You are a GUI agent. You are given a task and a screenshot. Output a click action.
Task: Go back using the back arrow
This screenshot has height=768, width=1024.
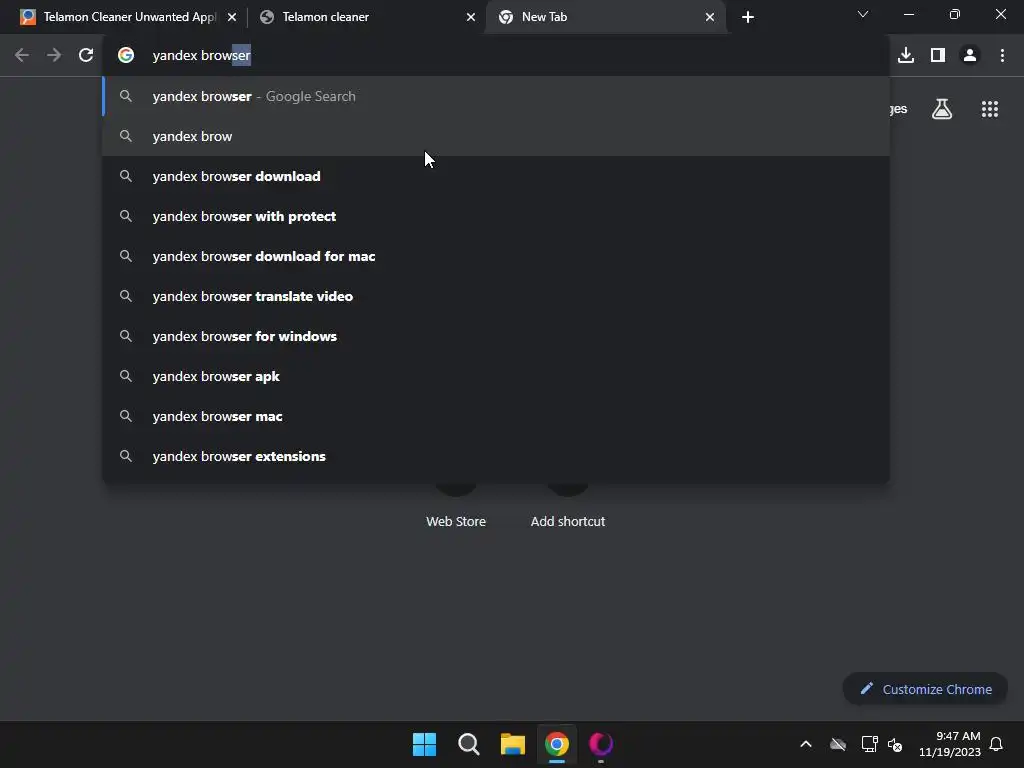coord(22,56)
